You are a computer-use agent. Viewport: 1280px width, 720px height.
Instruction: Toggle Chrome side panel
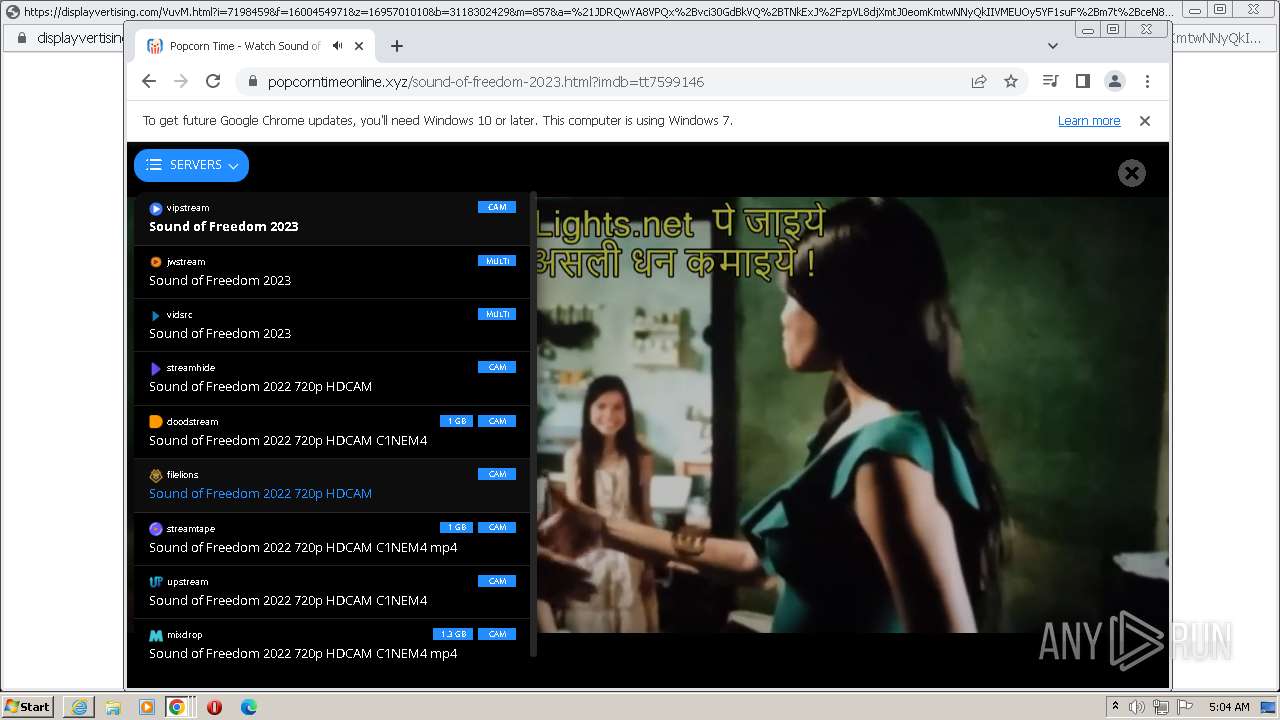point(1082,81)
